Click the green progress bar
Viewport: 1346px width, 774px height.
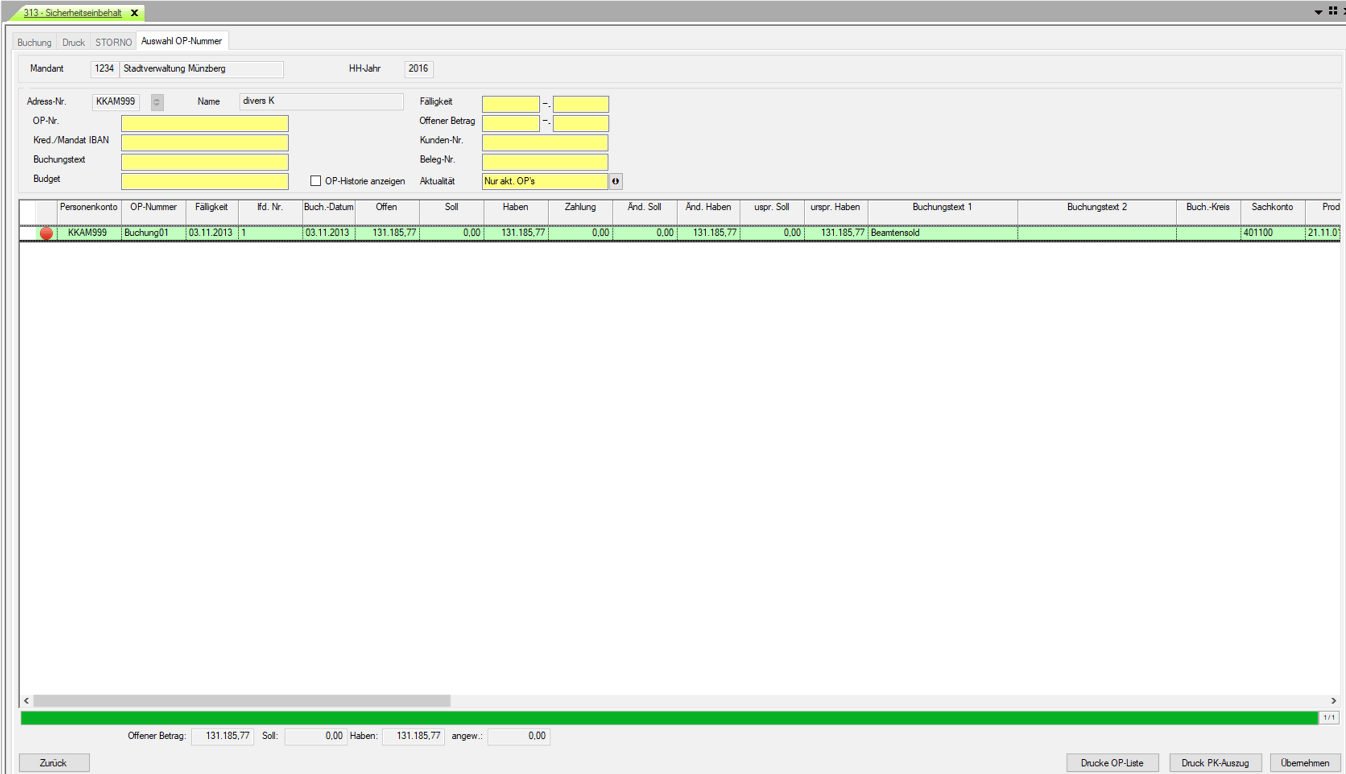pyautogui.click(x=668, y=717)
